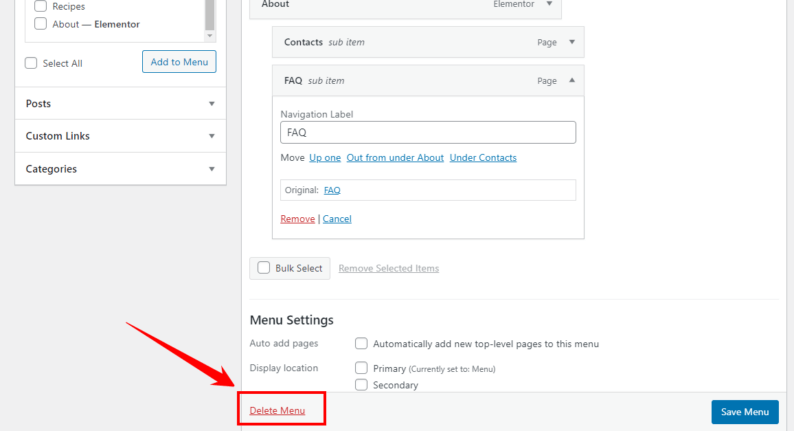Expand the Posts panel

point(121,103)
